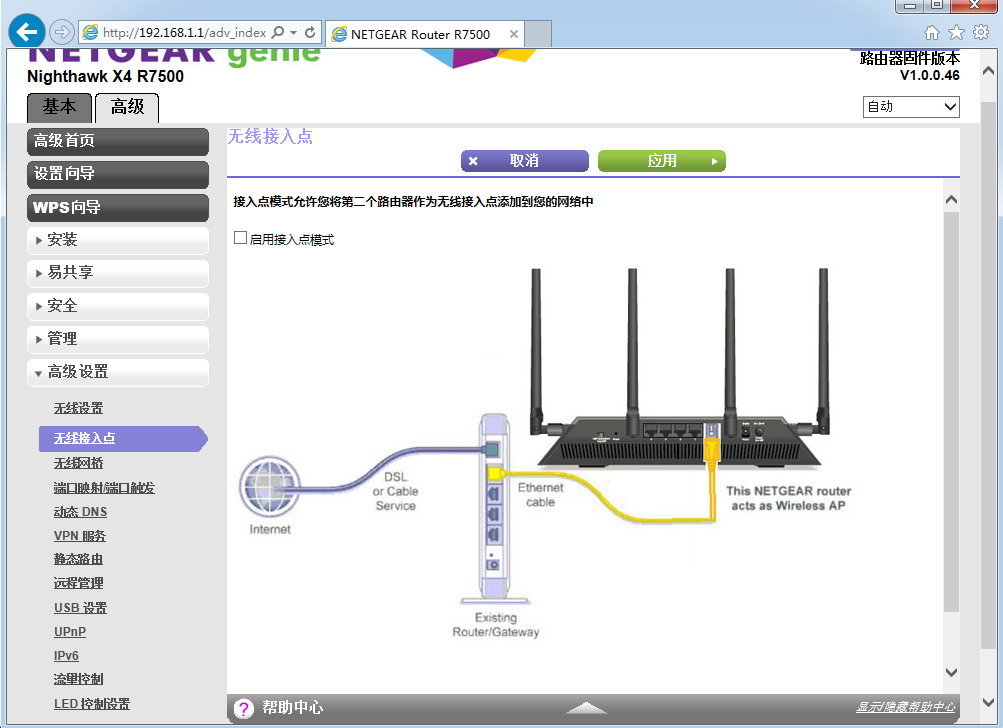Image resolution: width=1003 pixels, height=728 pixels.
Task: Click the browser home icon
Action: [x=932, y=33]
